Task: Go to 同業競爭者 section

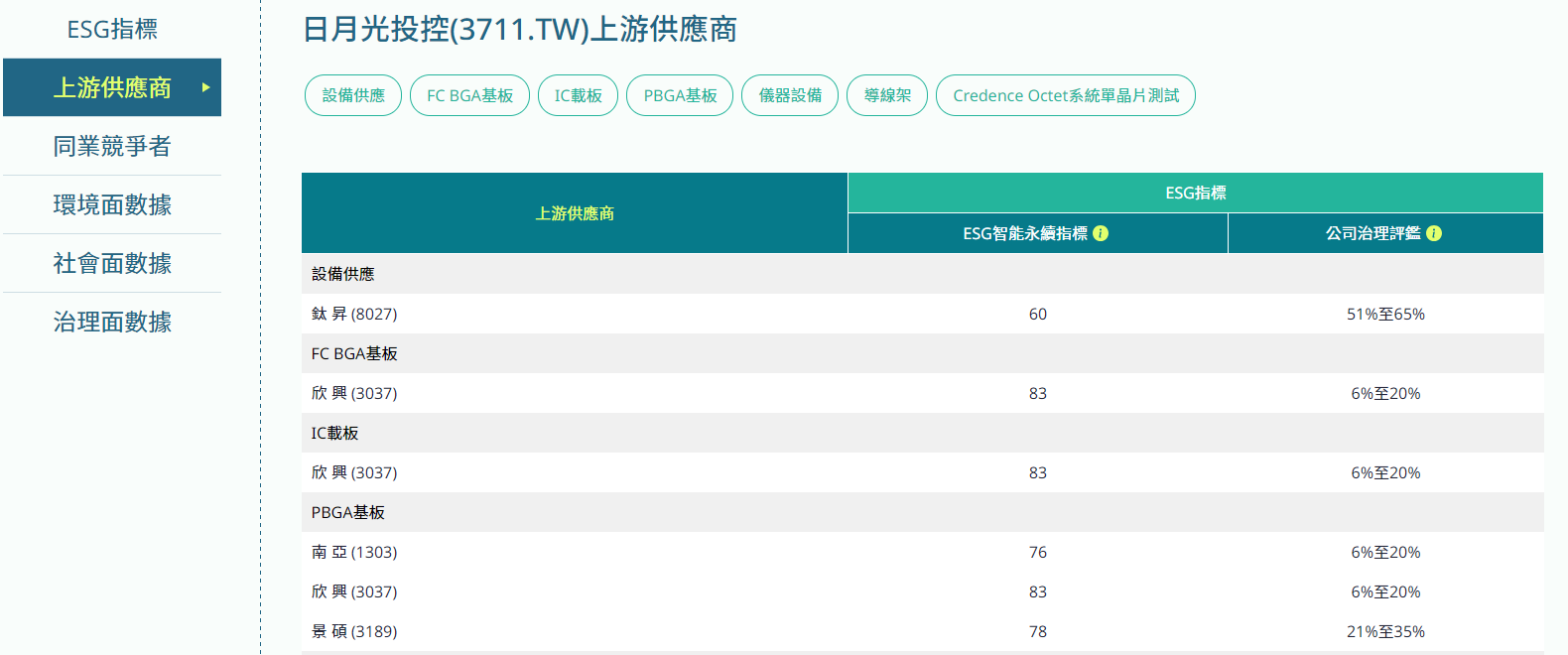Action: pyautogui.click(x=112, y=146)
